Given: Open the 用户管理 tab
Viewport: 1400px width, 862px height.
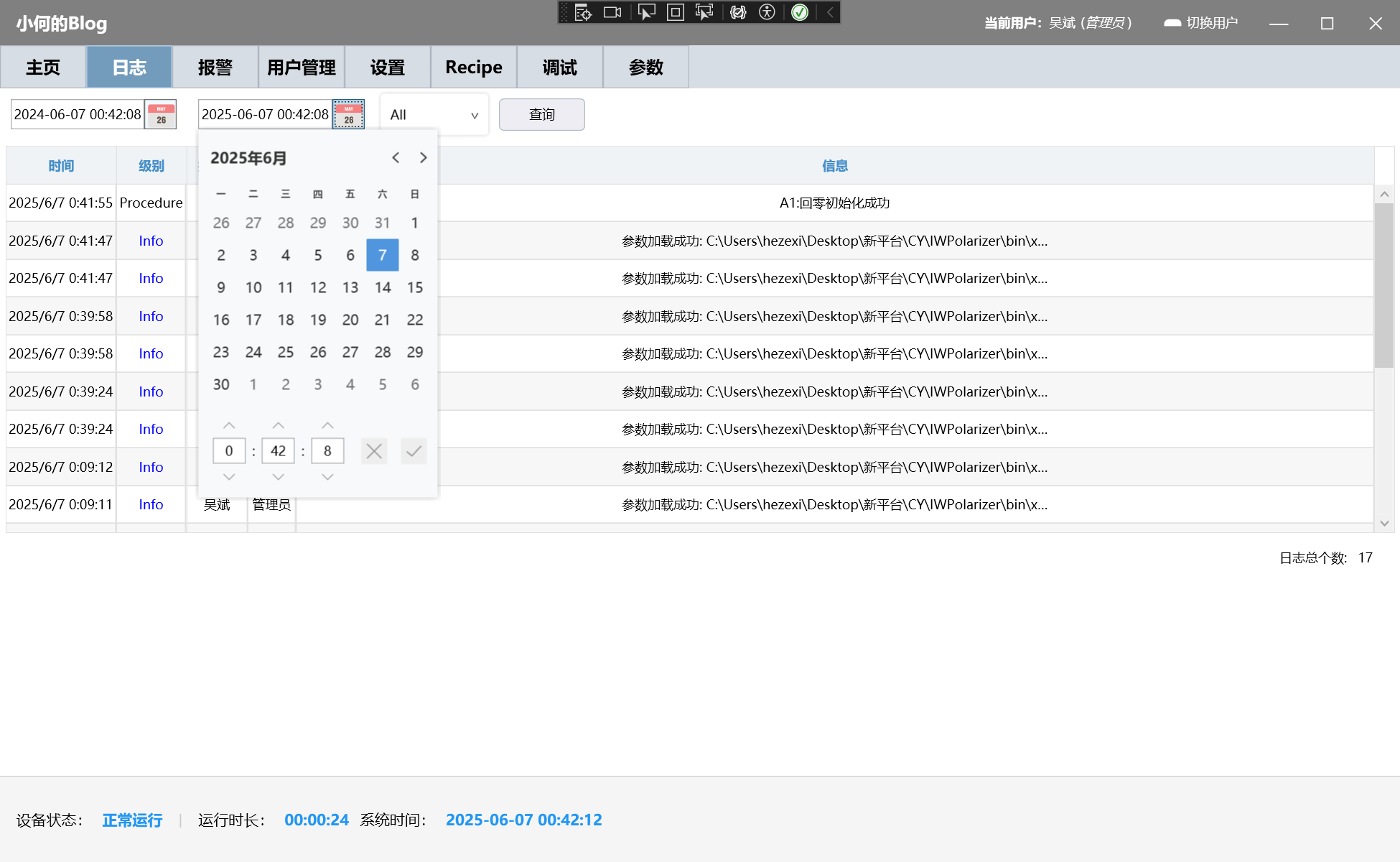Looking at the screenshot, I should point(302,68).
